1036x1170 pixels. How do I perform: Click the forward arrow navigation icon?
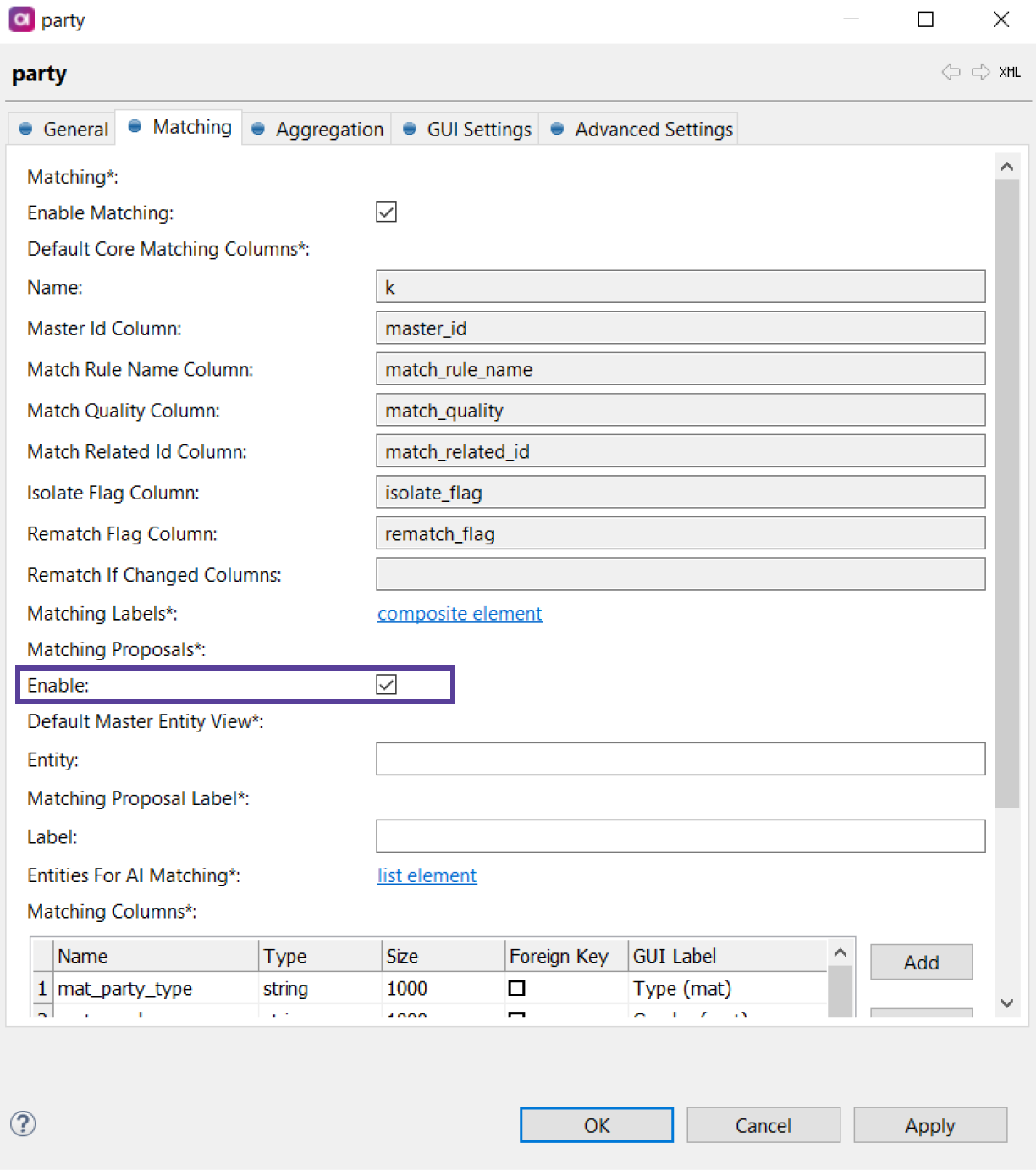[x=980, y=72]
